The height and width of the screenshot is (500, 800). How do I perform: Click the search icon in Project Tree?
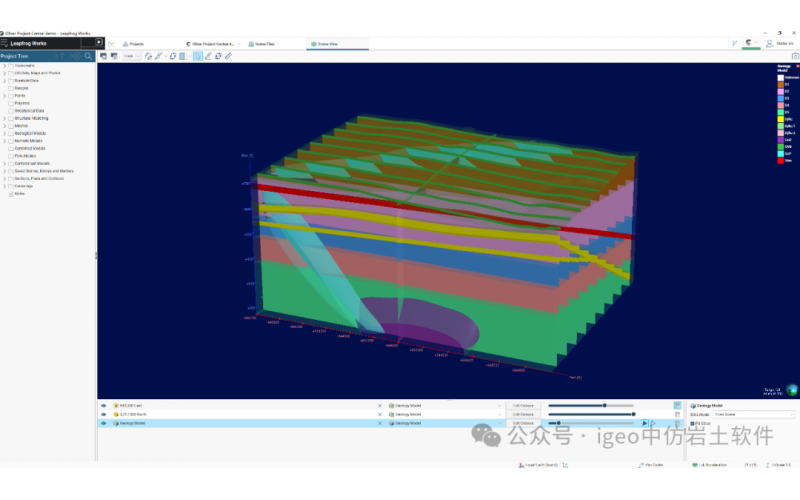point(88,56)
